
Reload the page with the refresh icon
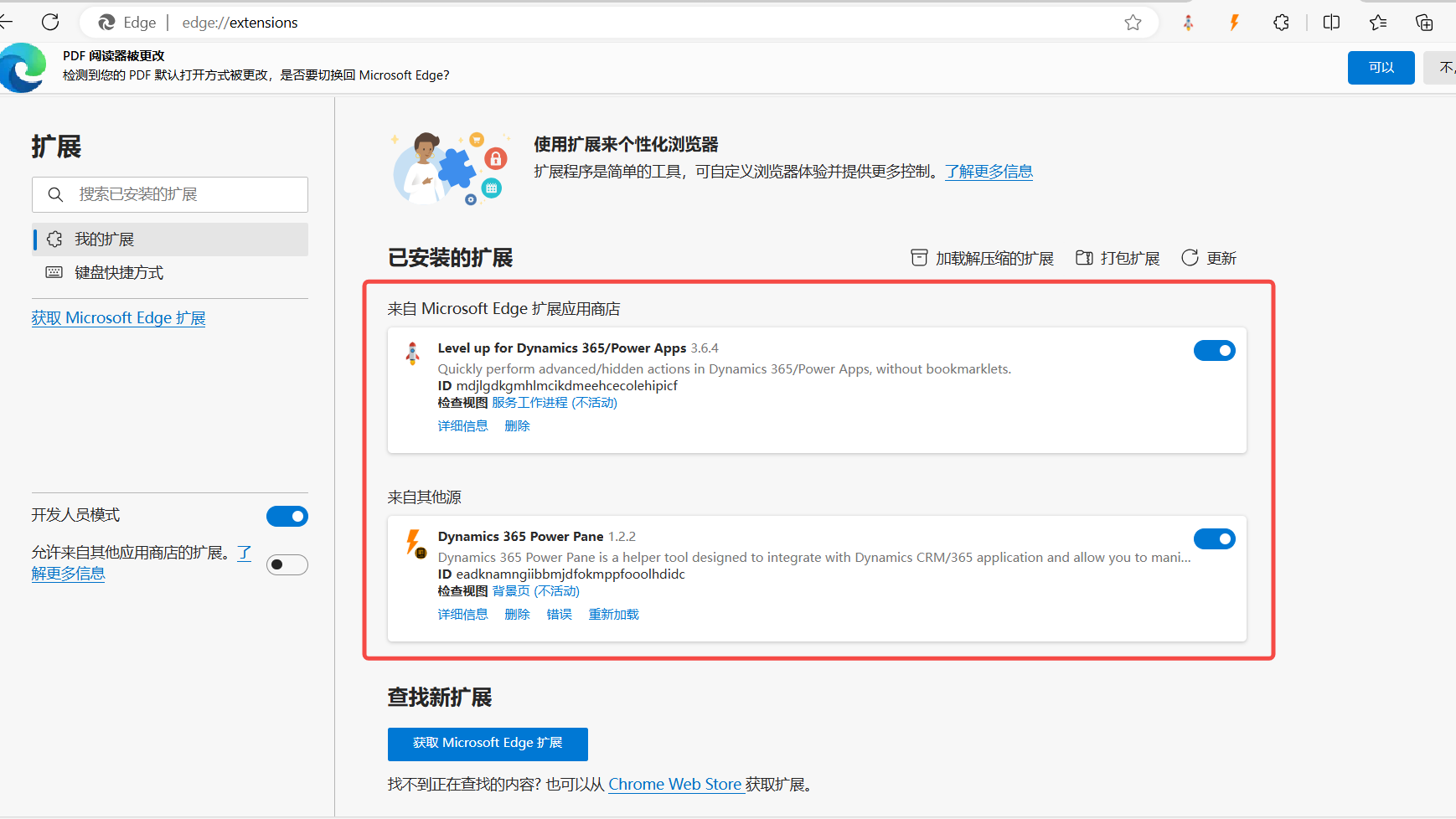(x=50, y=22)
